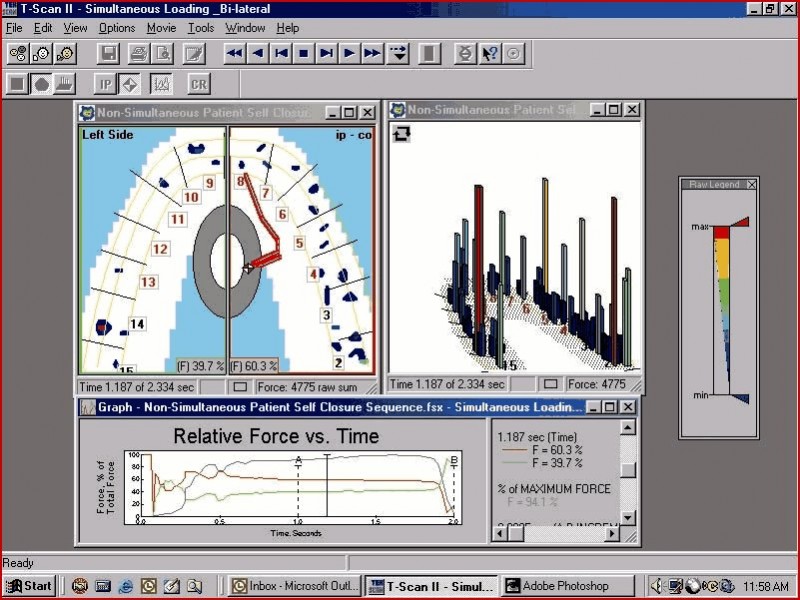
Task: Launch Internet Explorer from quick launch
Action: (126, 586)
